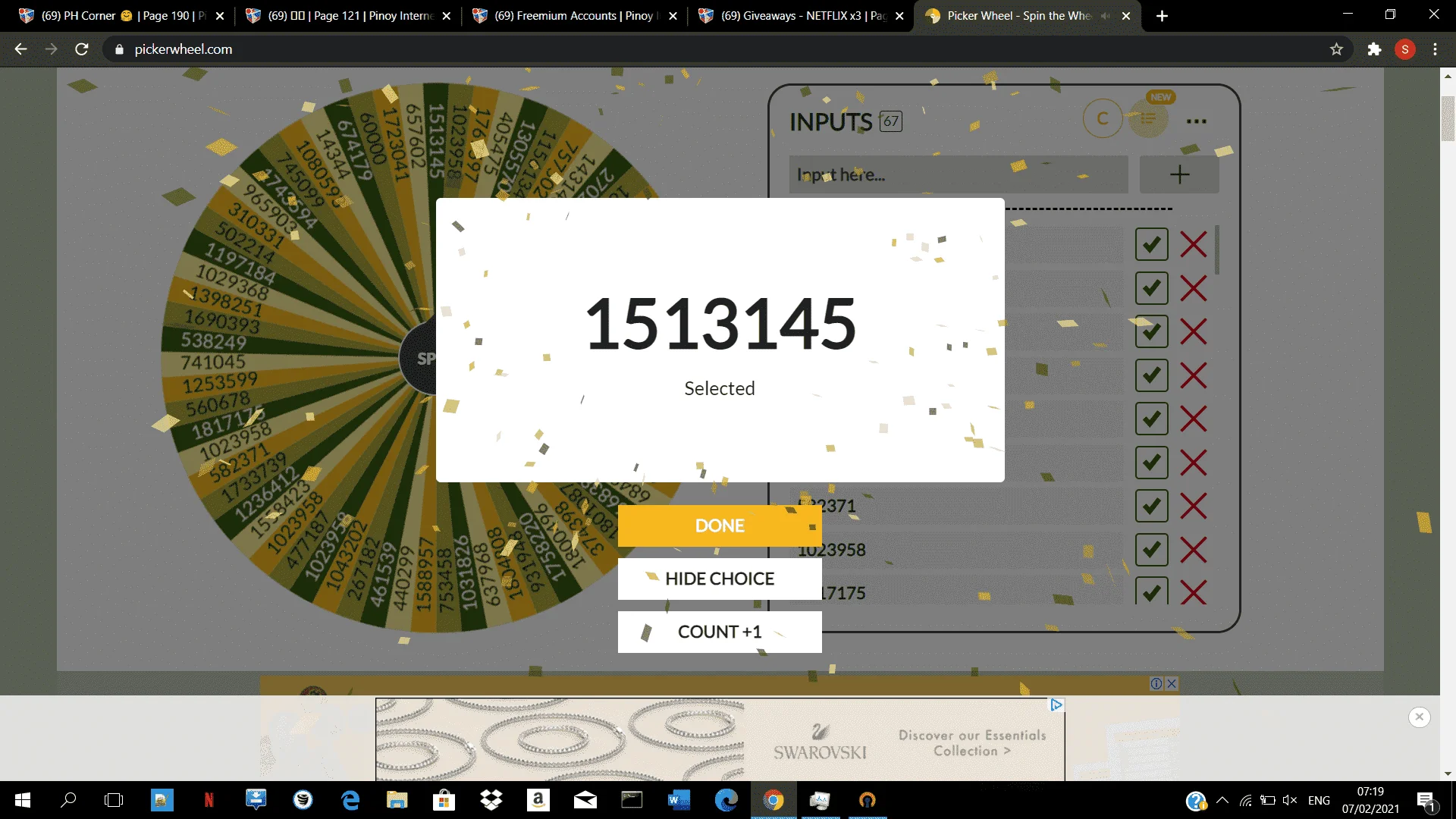Click the red X on the second input row
The image size is (1456, 819).
point(1194,288)
